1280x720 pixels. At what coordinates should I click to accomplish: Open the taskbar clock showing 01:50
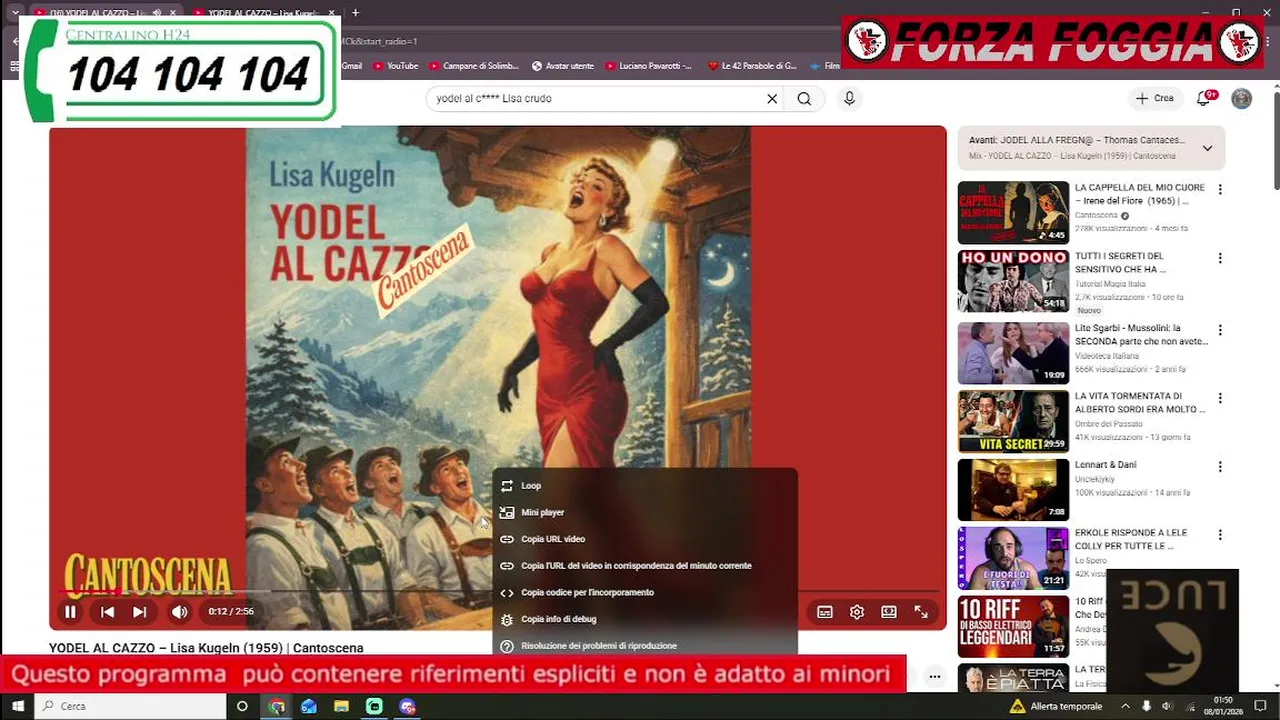(1223, 706)
